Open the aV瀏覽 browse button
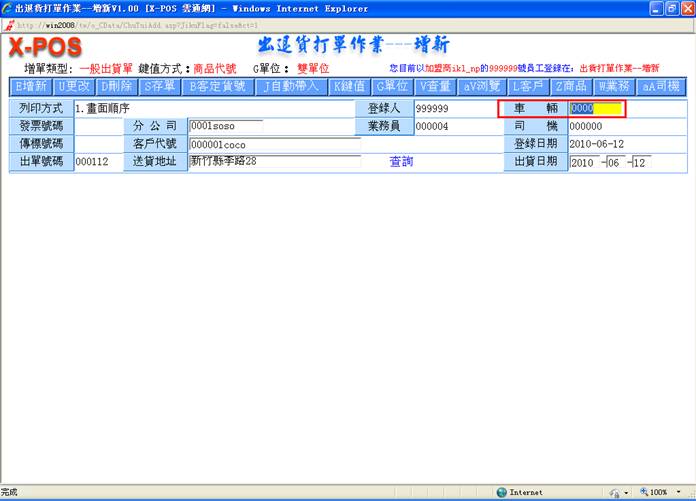This screenshot has height=501, width=696. (483, 86)
